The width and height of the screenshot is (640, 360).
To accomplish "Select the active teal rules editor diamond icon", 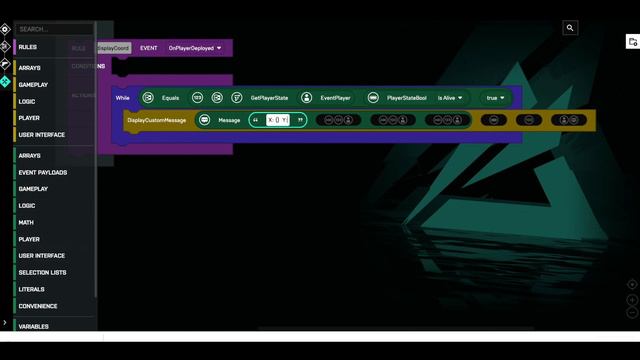I will (5, 82).
